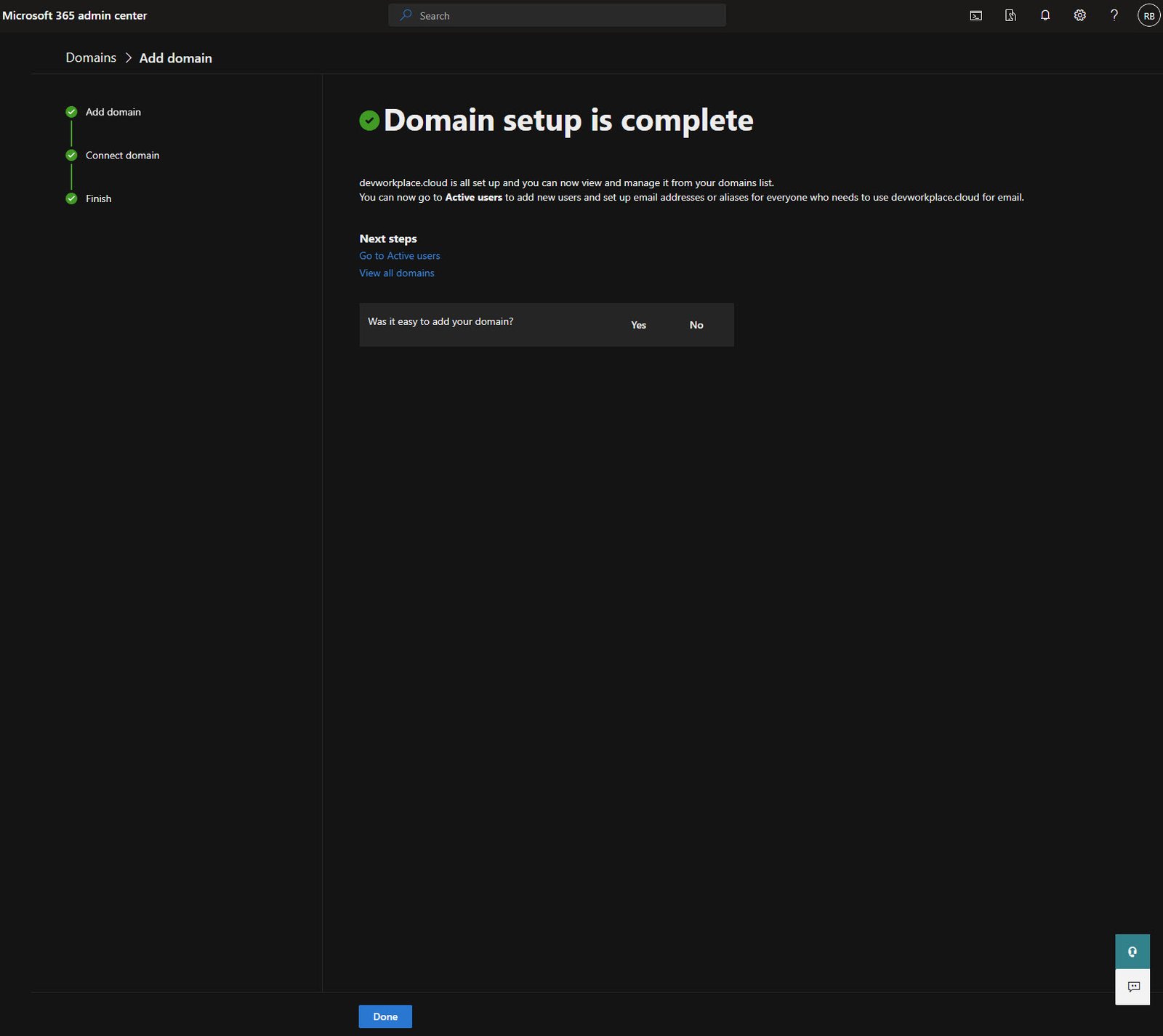Open the settings gear in header
This screenshot has width=1163, height=1036.
1079,15
